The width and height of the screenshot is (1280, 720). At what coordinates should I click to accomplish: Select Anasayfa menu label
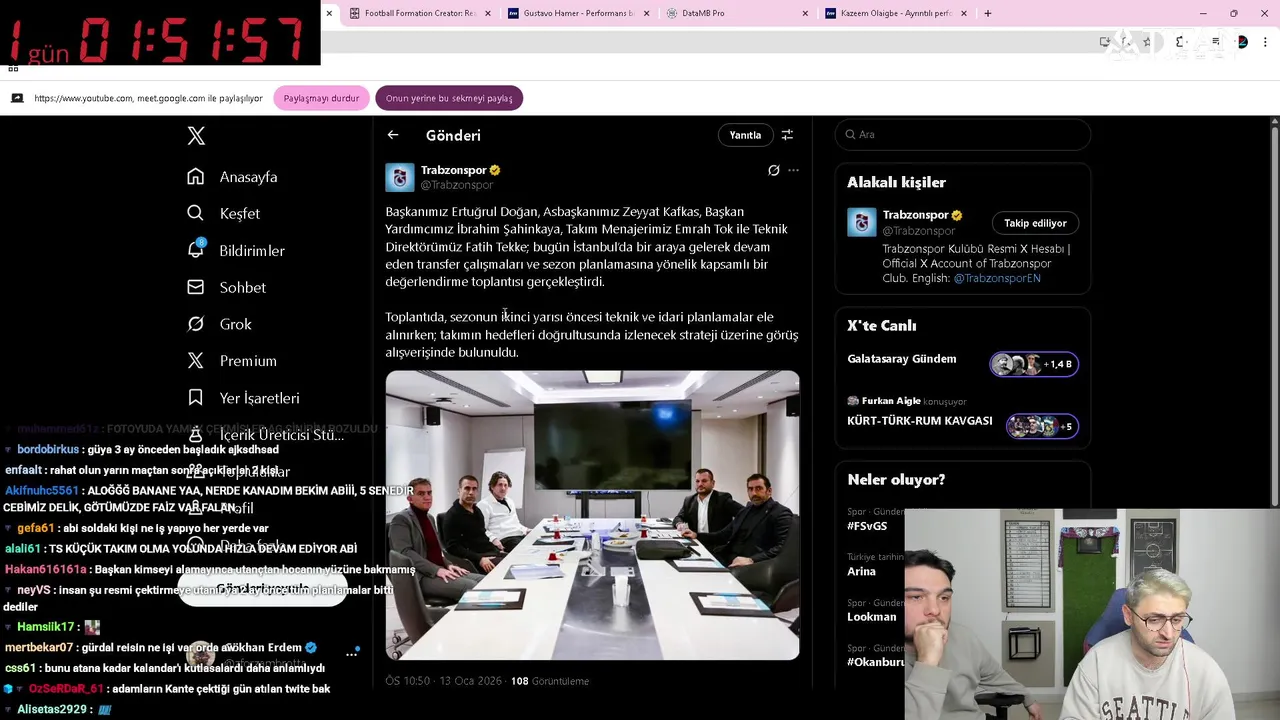point(248,177)
